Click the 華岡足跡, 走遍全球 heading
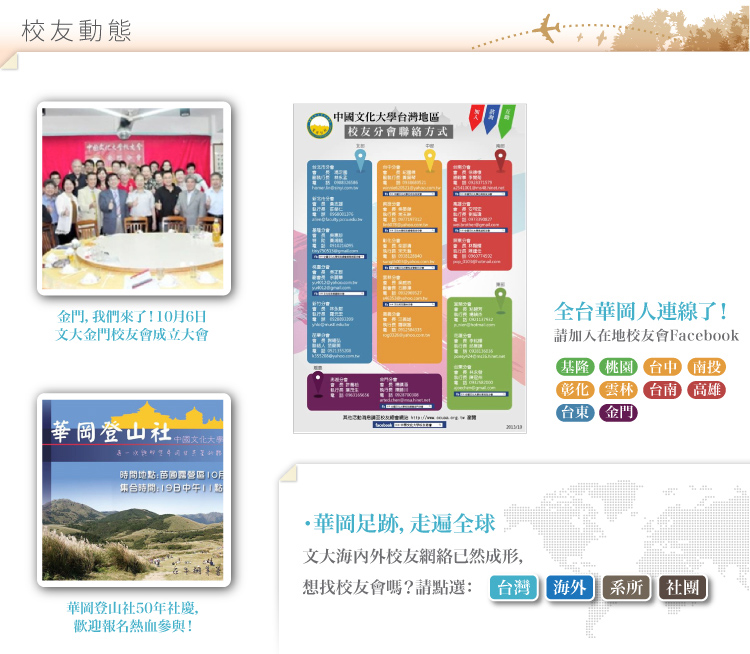 404,523
